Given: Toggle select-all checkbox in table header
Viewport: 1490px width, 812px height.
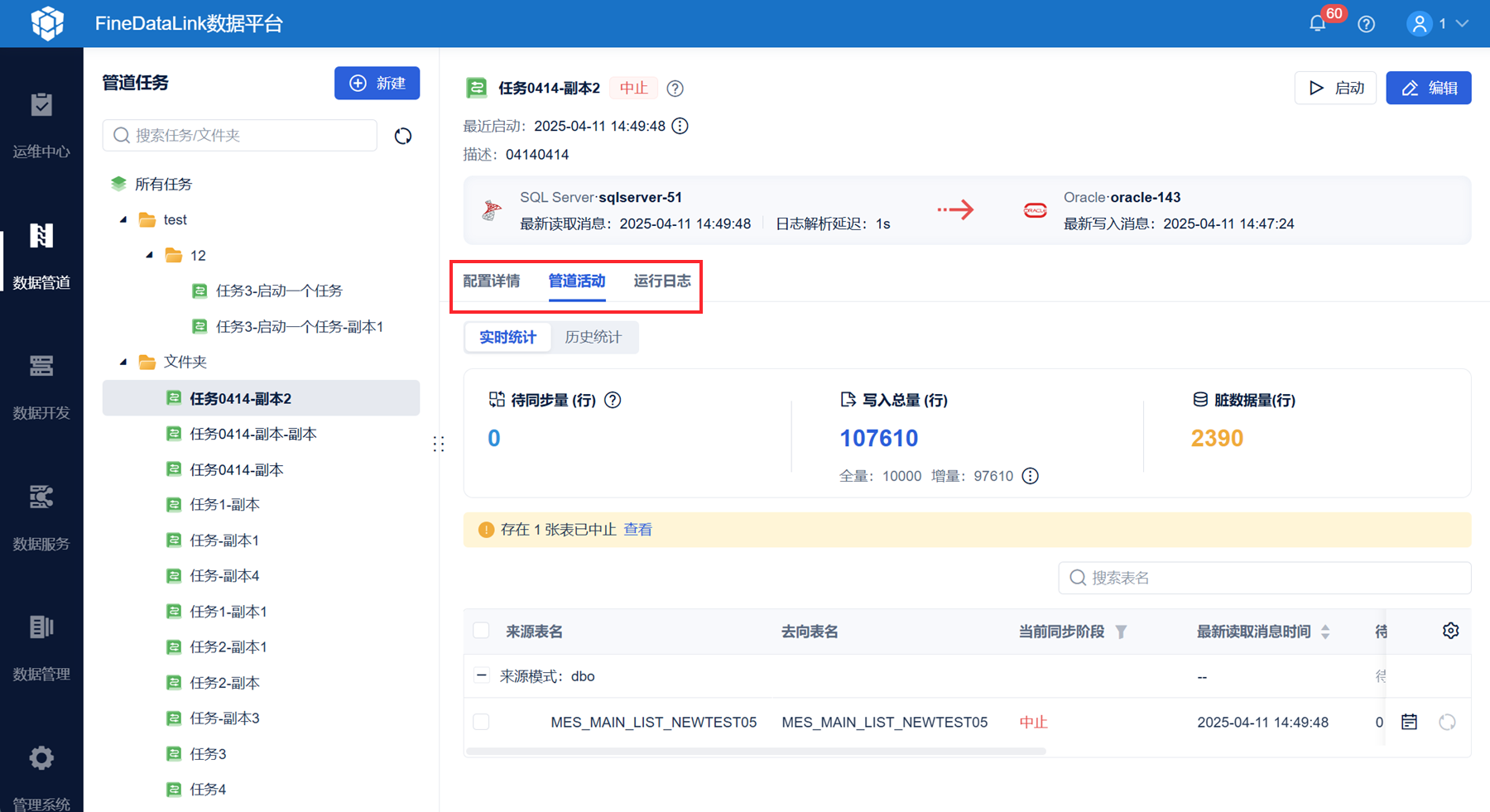Looking at the screenshot, I should point(481,631).
